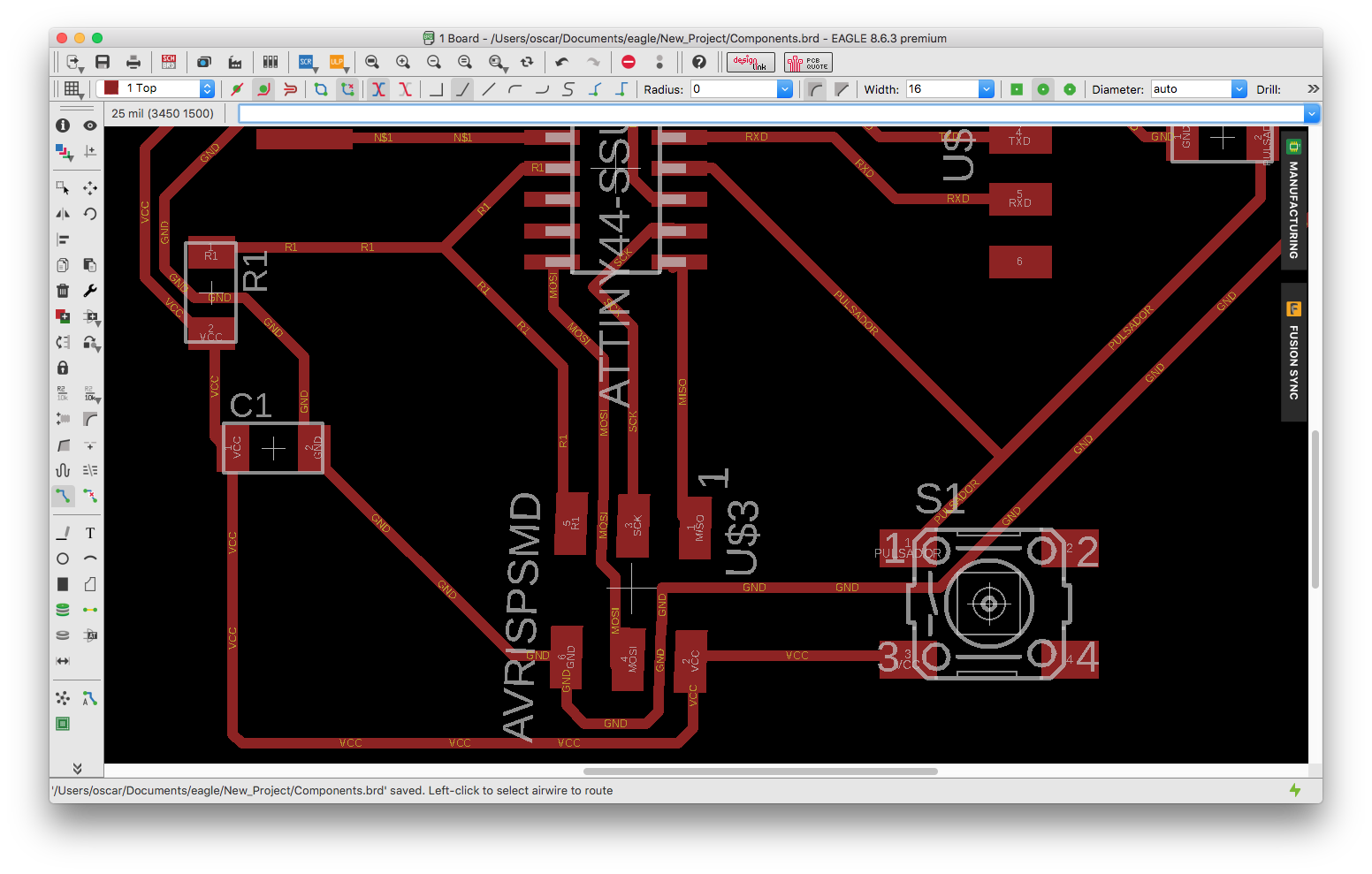The image size is (1372, 874).
Task: Select the Text tool
Action: 90,533
